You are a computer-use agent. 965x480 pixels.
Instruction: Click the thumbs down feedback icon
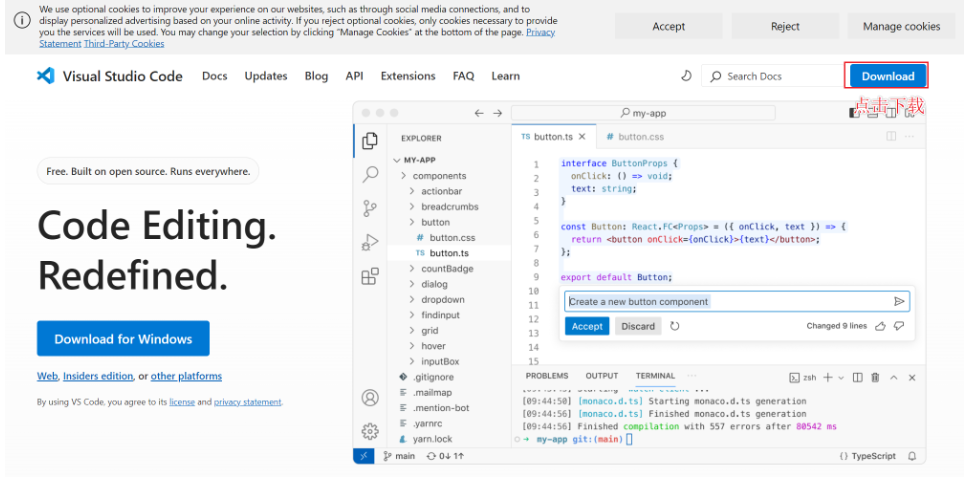[x=899, y=326]
